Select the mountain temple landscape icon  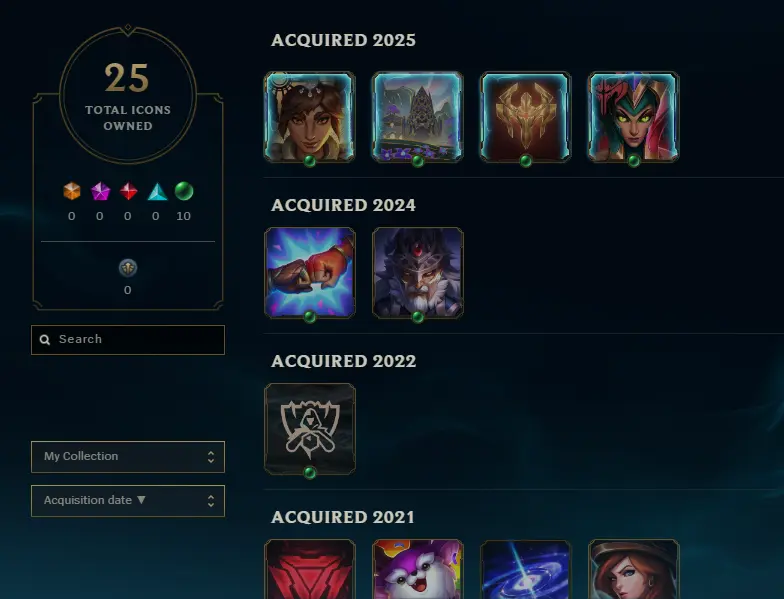click(418, 117)
